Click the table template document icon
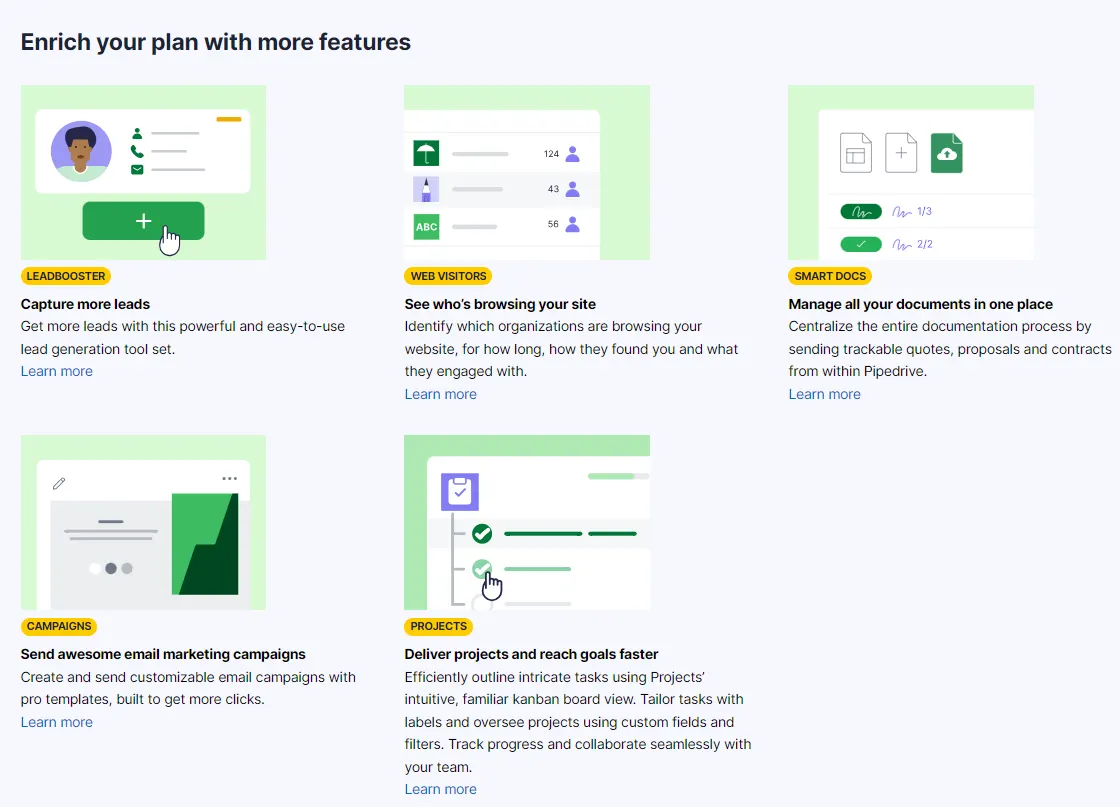 pos(856,153)
